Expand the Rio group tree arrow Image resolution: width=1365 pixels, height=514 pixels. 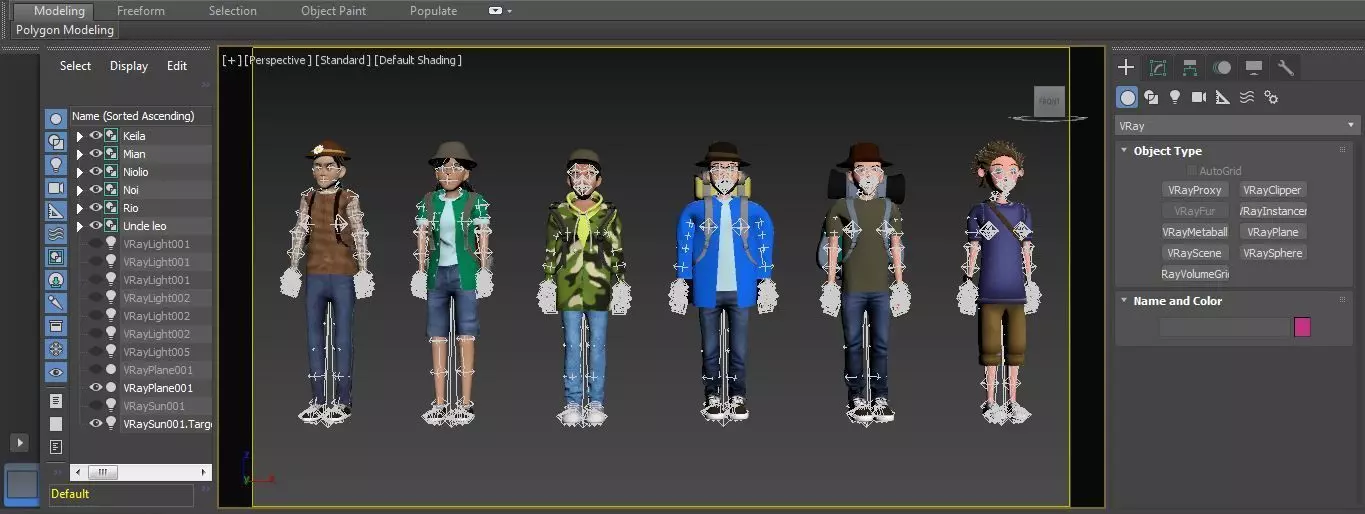point(80,208)
